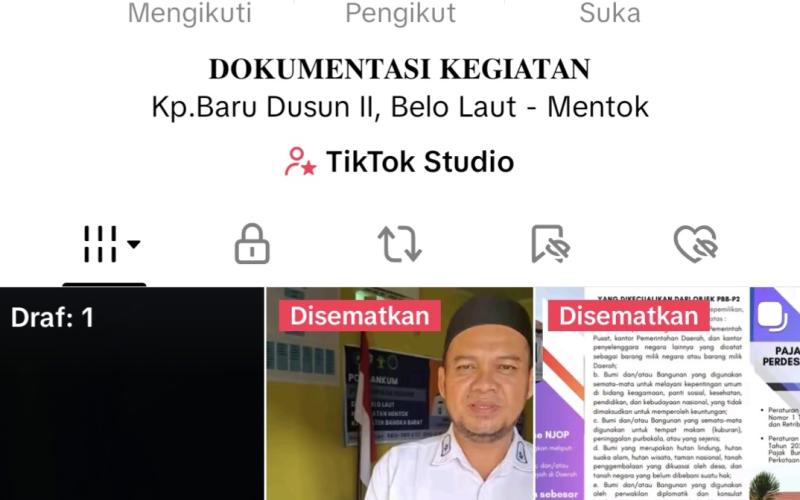Open the hidden liked videos heart tab

pos(696,244)
